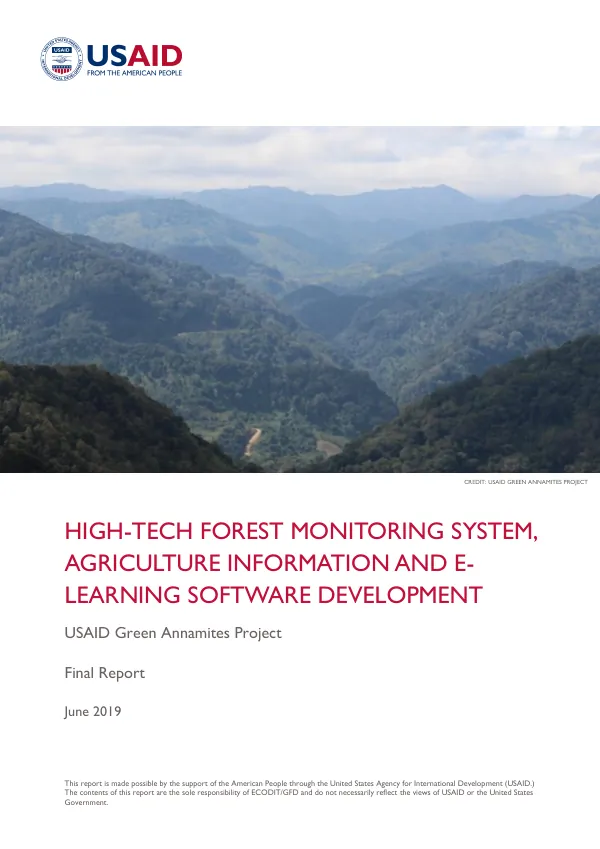Click 'FROM THE AMERICAN PEOPLE' tagline

134,73
